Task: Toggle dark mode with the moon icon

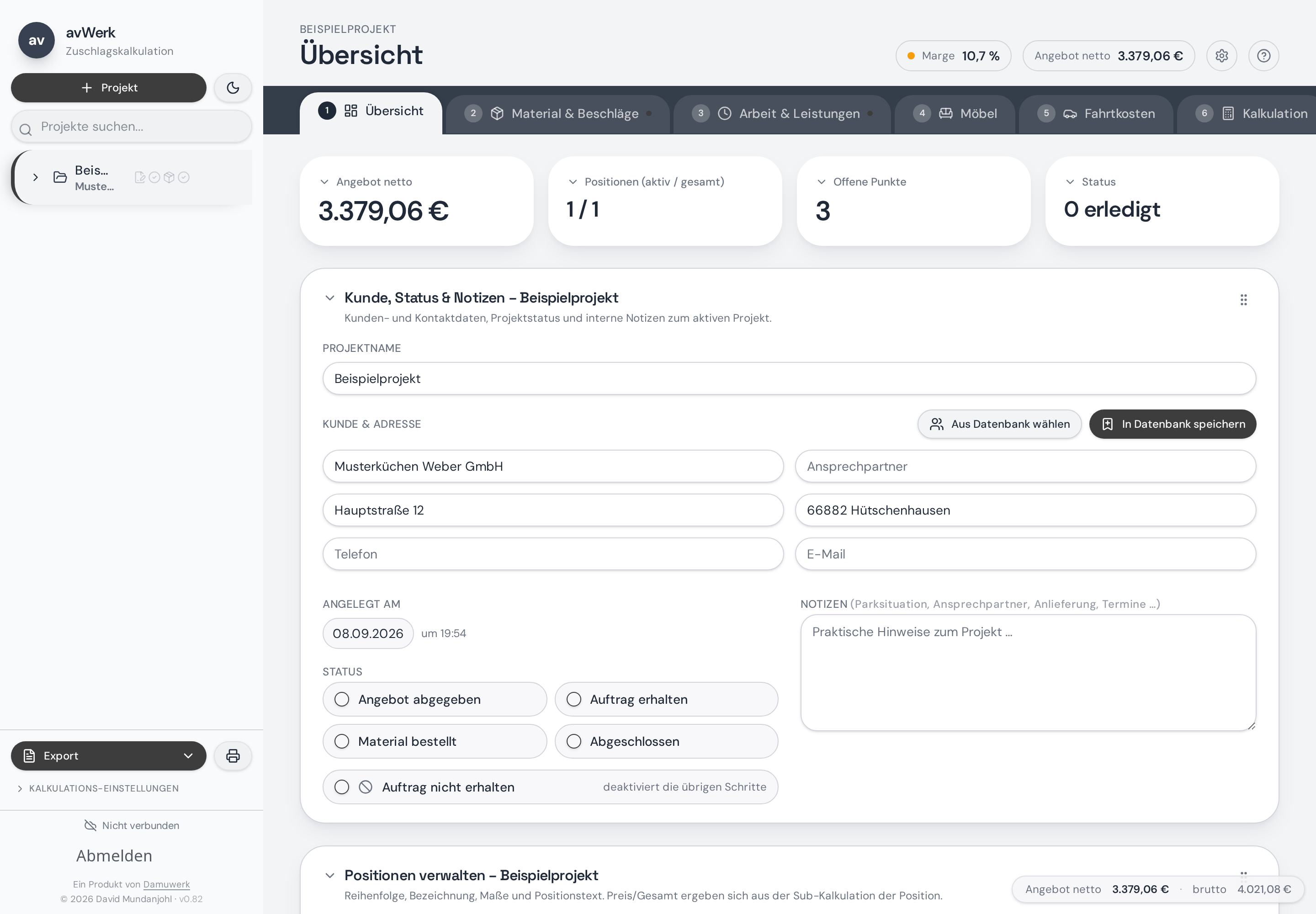Action: coord(233,88)
